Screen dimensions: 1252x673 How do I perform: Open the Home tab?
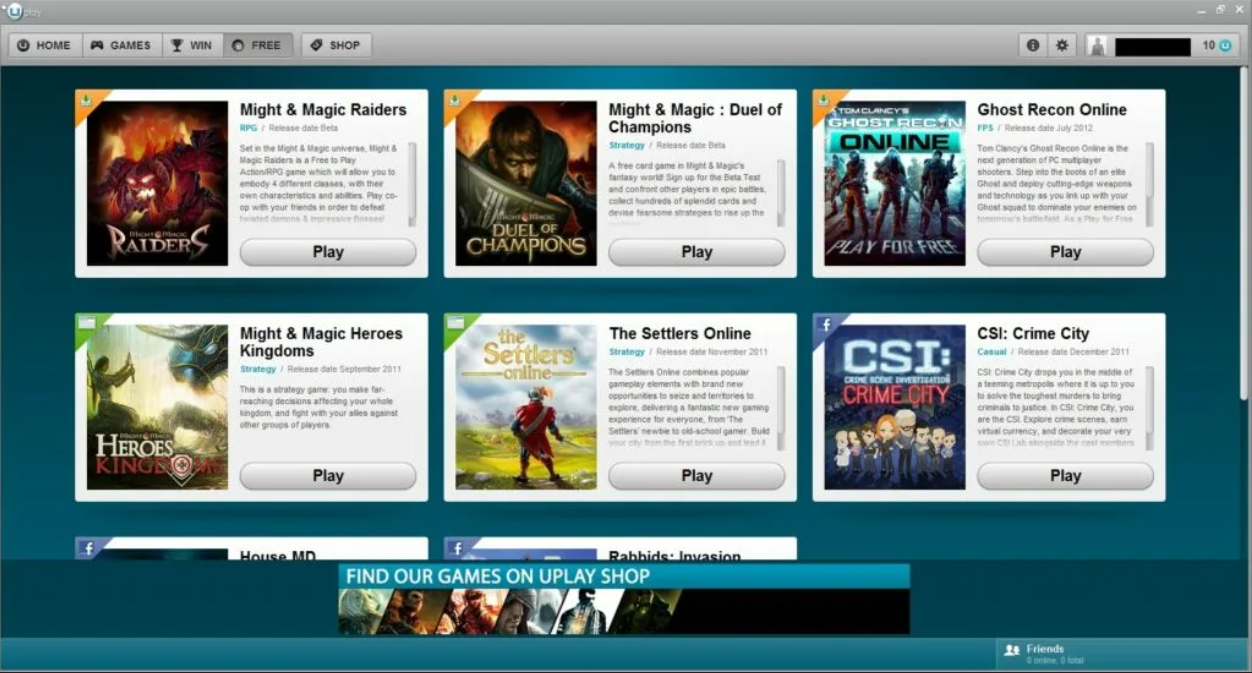44,45
